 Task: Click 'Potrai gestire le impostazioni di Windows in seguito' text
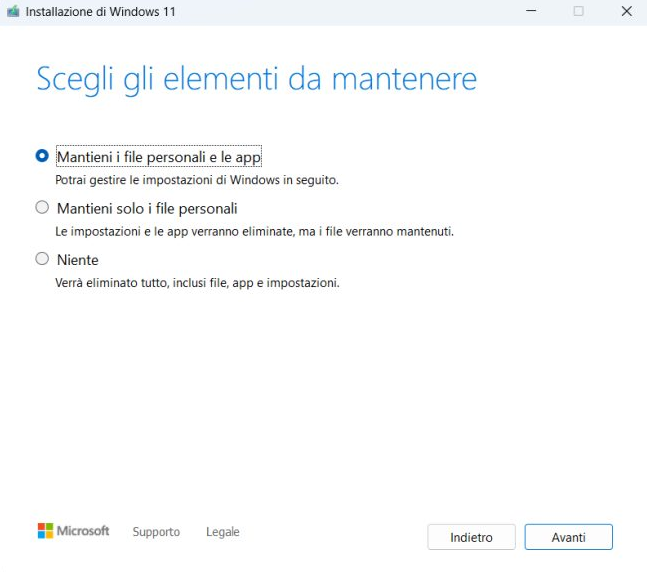pos(197,180)
